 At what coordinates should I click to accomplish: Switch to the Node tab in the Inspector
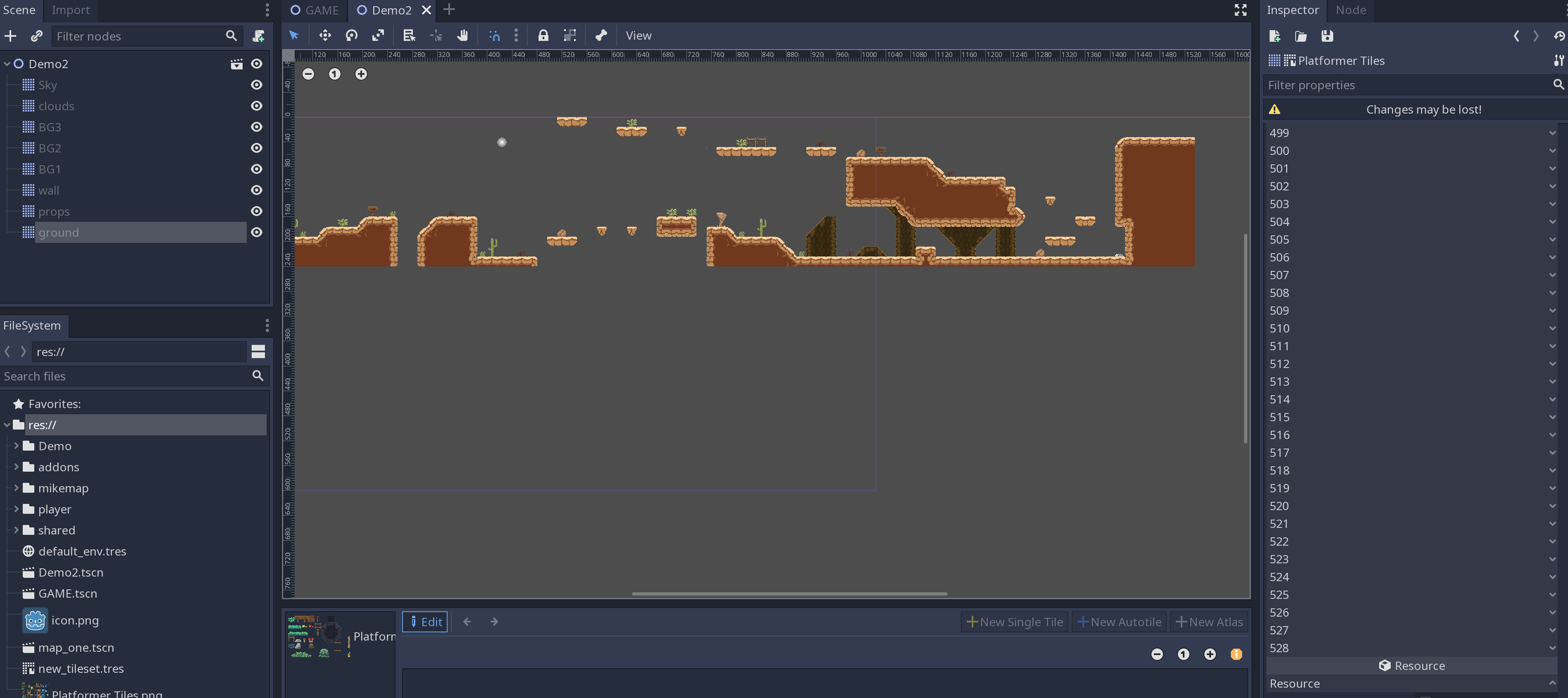tap(1351, 10)
